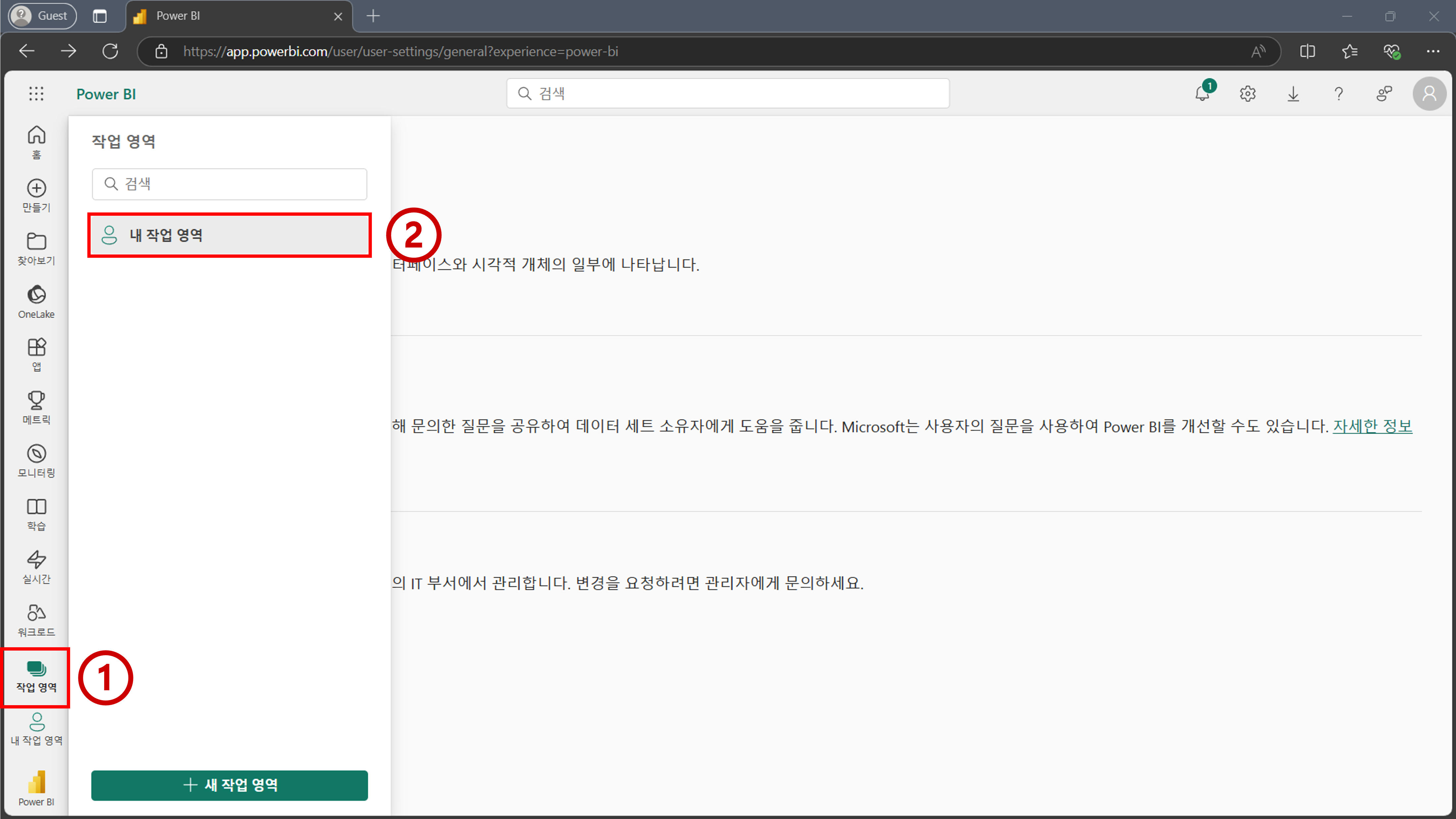1456x819 pixels.
Task: Open Browser essentials heart icon
Action: coord(1391,51)
